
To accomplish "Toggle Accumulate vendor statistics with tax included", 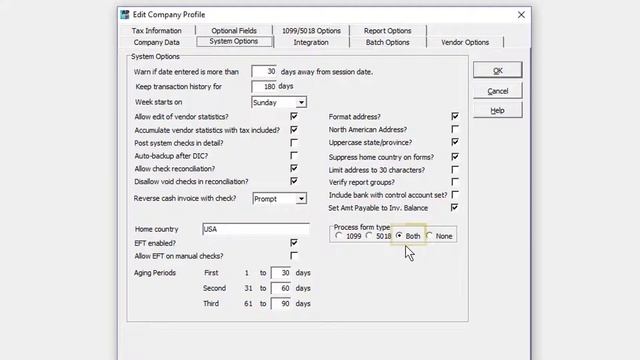I will click(294, 130).
